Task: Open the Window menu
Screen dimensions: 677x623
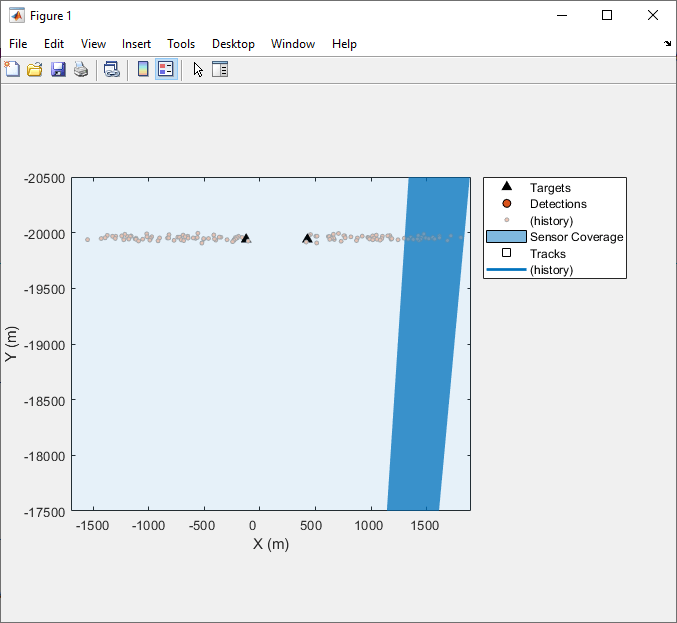Action: pos(293,44)
